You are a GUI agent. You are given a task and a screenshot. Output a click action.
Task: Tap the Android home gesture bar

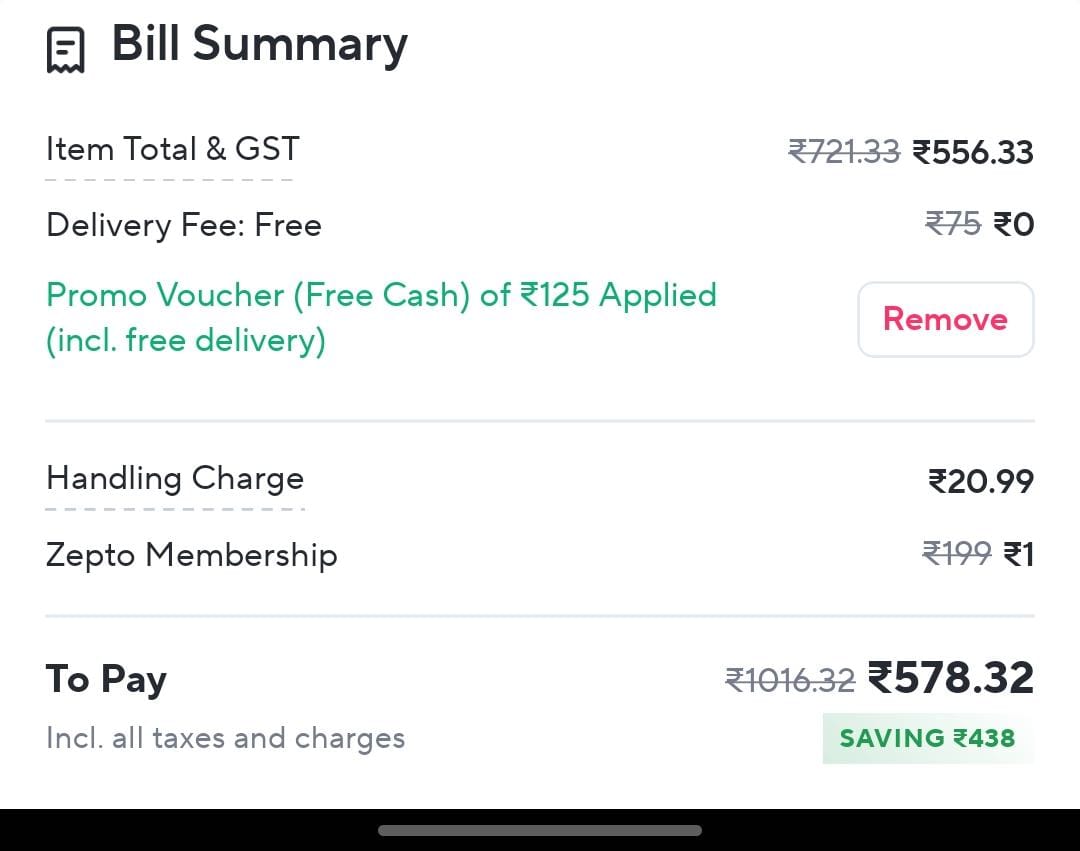point(540,830)
